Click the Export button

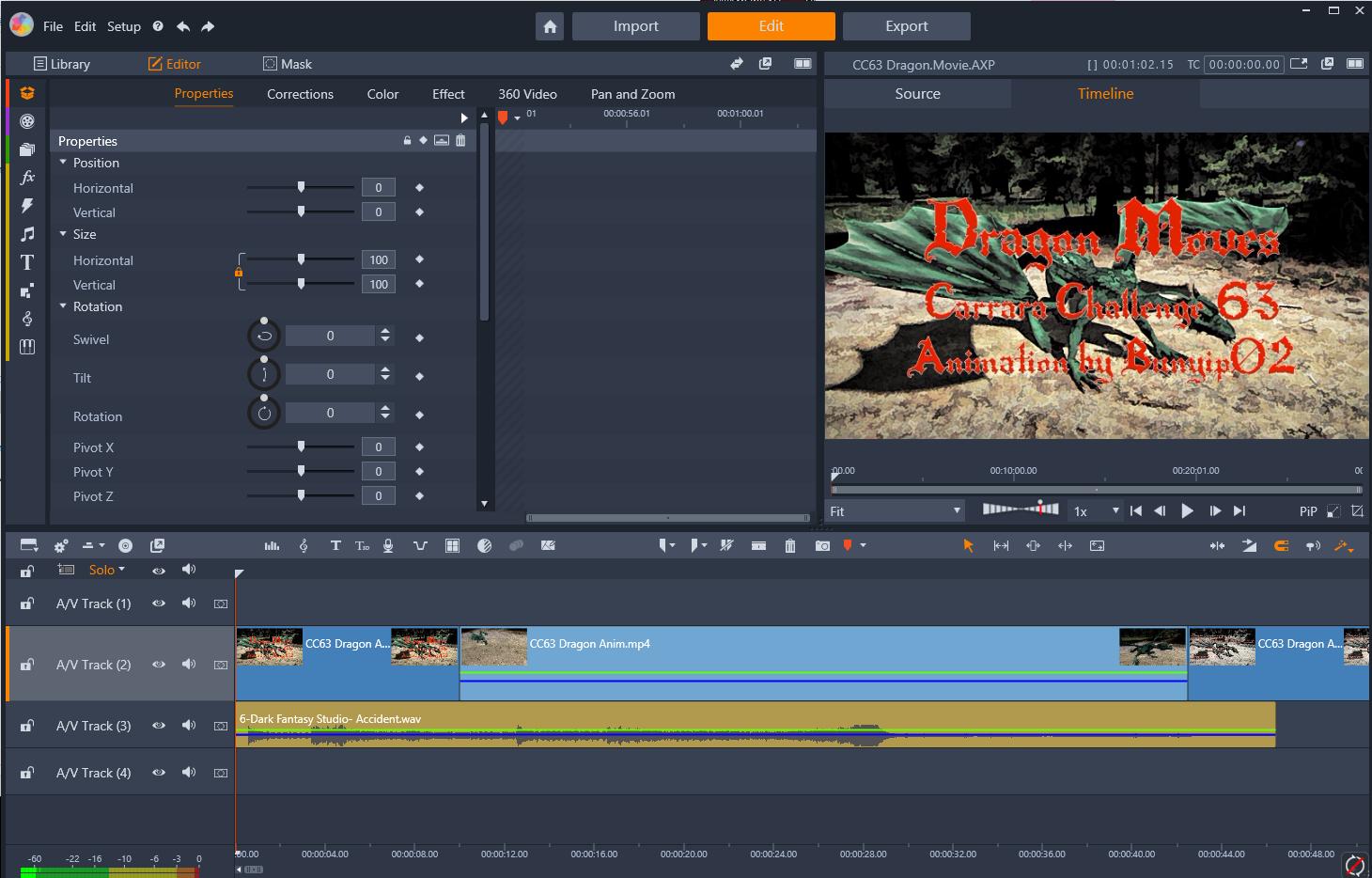(x=907, y=26)
